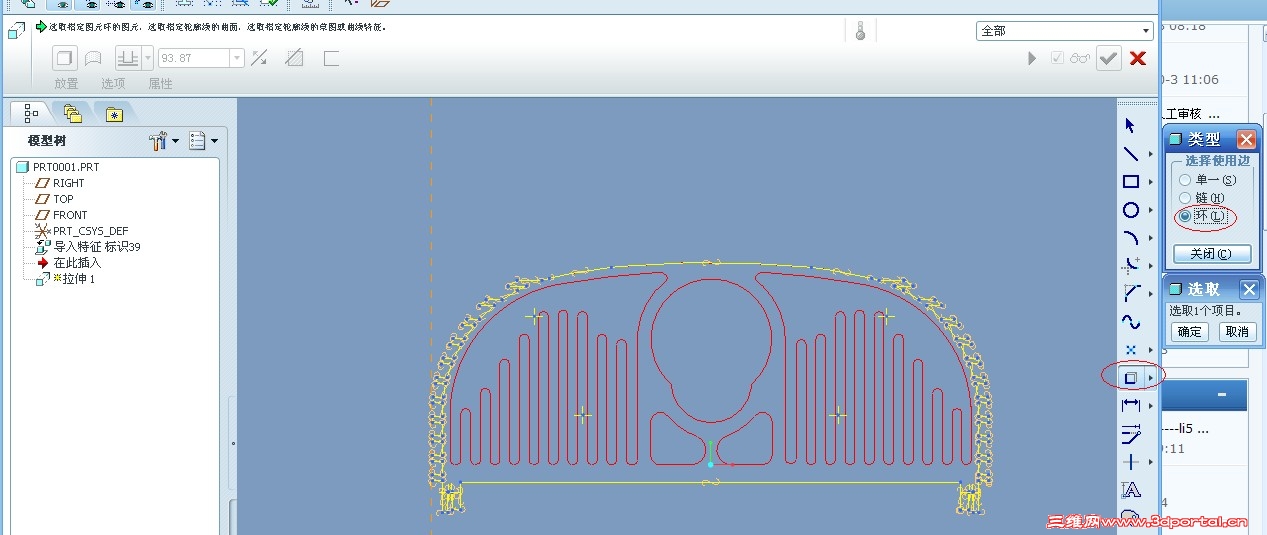Toggle the dashboard preview checkbox
Image resolution: width=1267 pixels, height=535 pixels.
click(1057, 58)
